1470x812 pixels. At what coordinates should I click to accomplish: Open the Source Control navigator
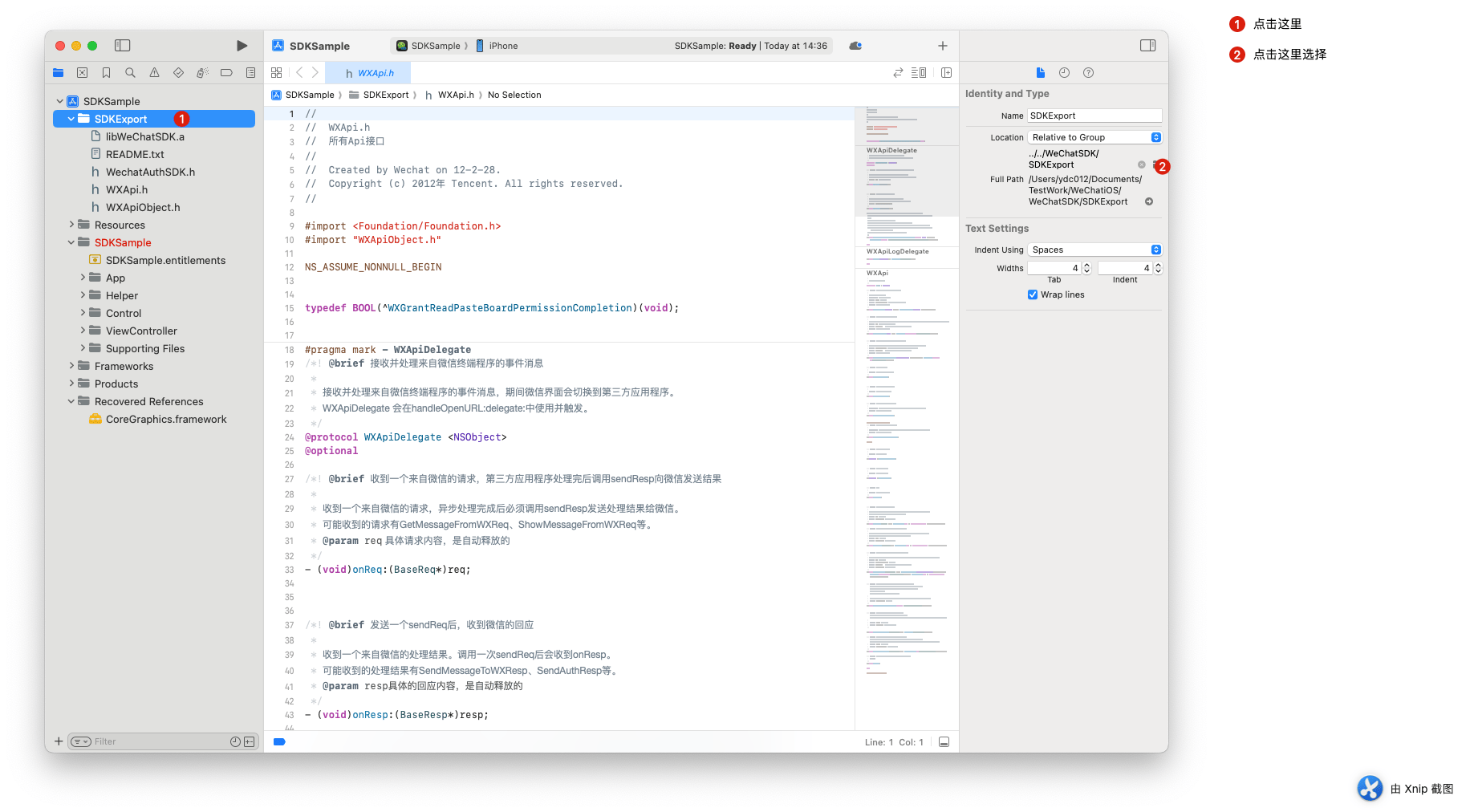pos(82,73)
